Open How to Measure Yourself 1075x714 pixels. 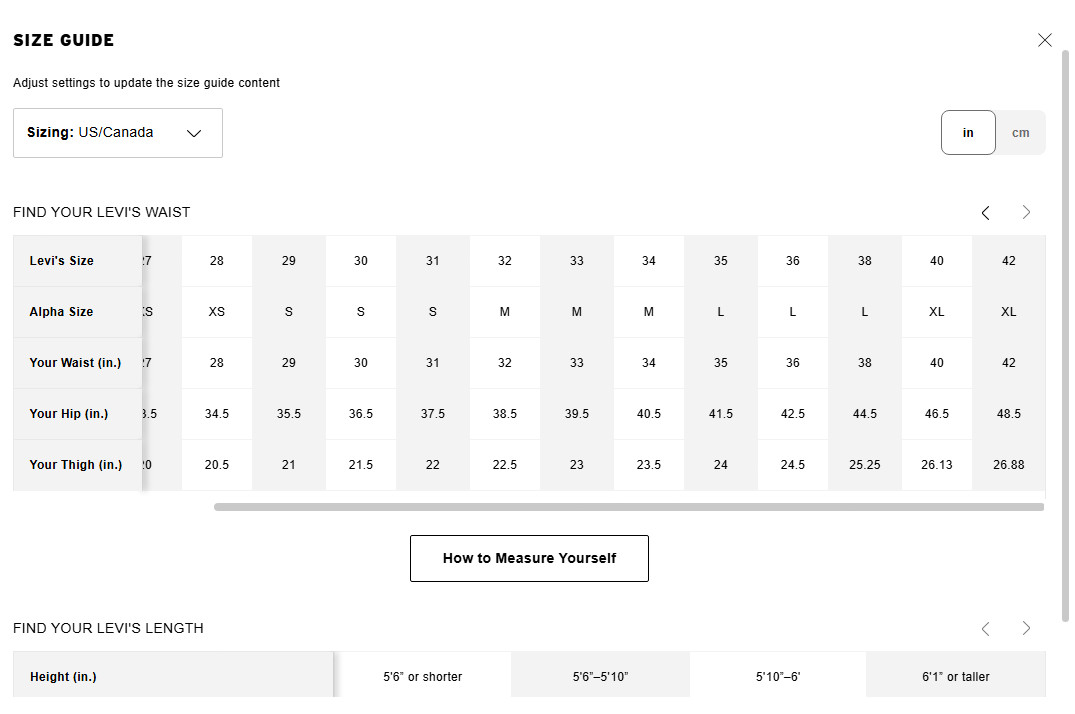click(x=529, y=558)
